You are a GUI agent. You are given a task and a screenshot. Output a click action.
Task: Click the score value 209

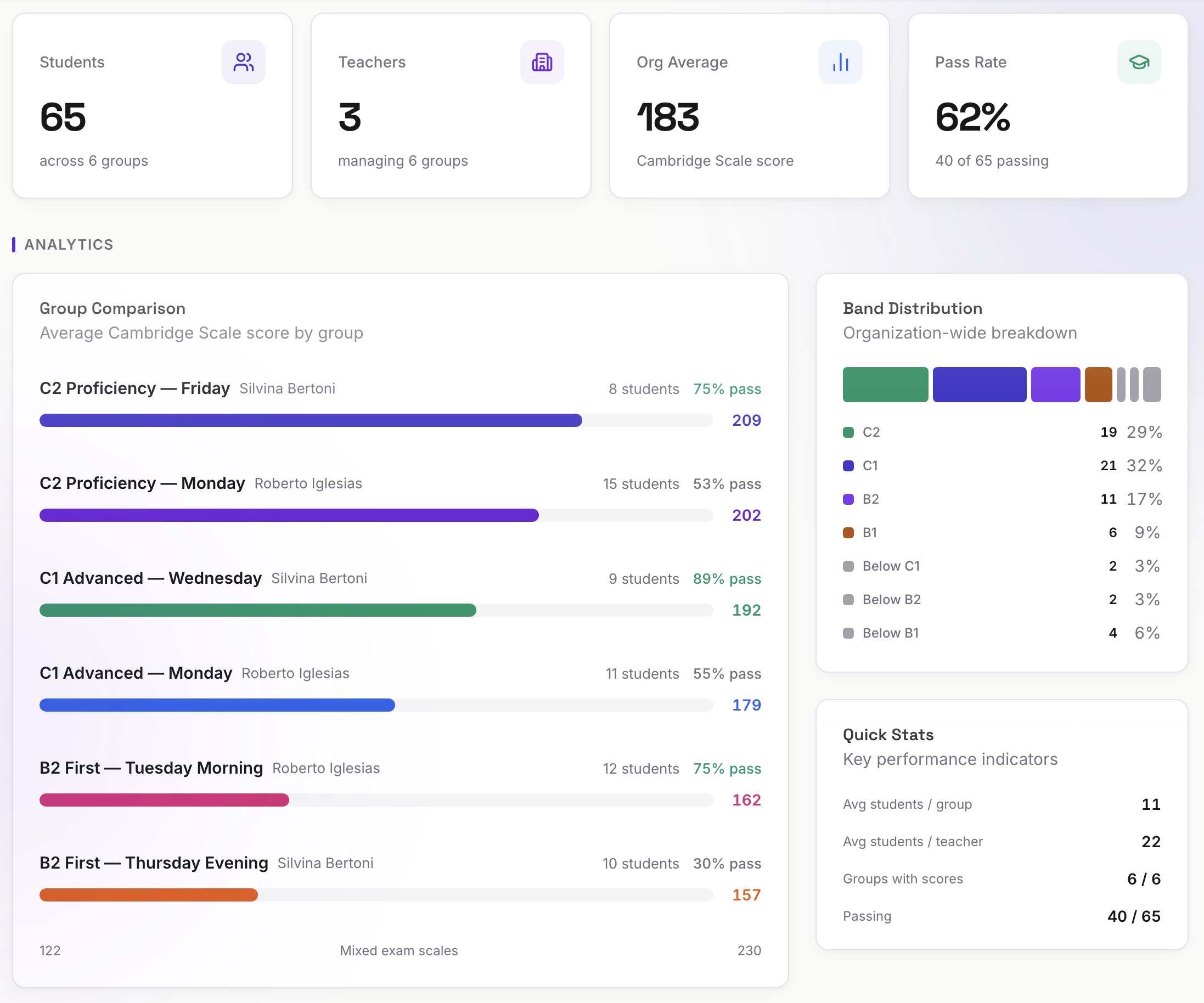746,421
